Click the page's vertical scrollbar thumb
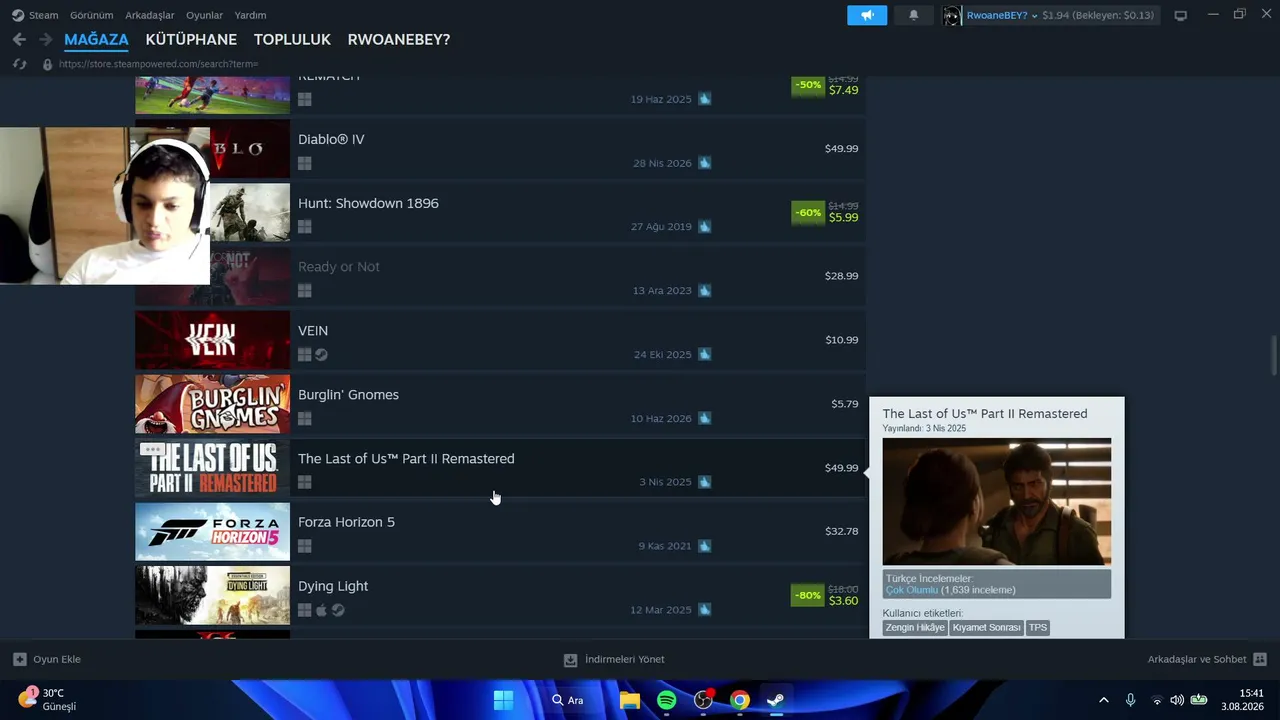Screen dimensions: 1280x720 [1273, 356]
